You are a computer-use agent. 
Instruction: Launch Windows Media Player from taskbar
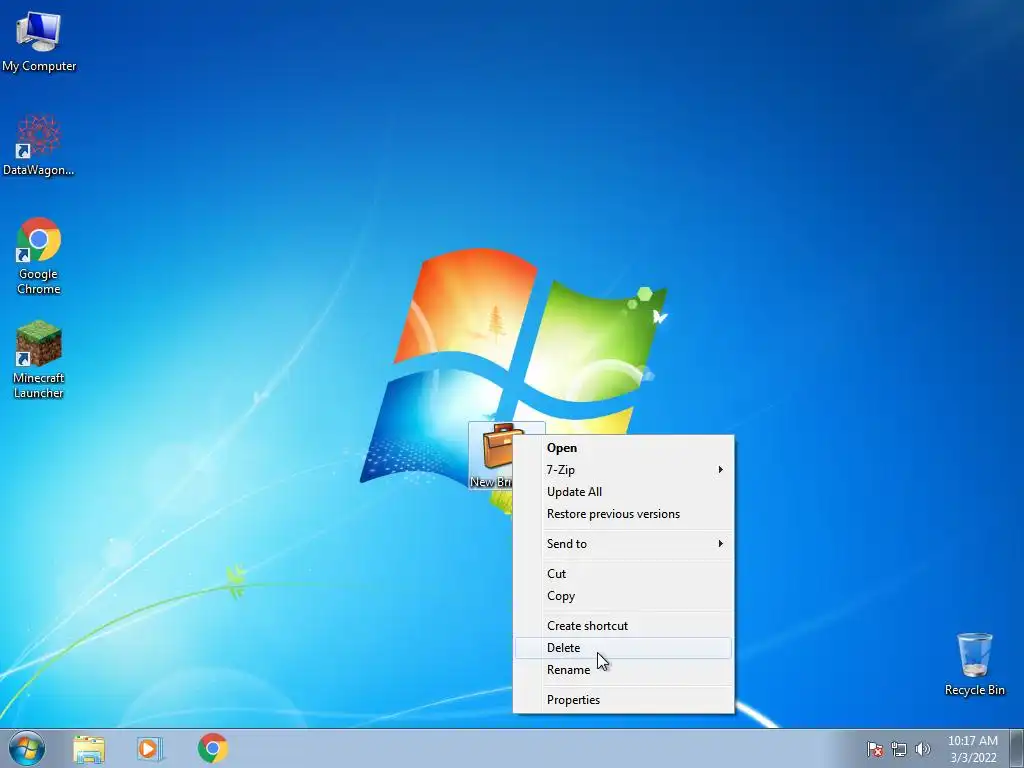pos(150,749)
